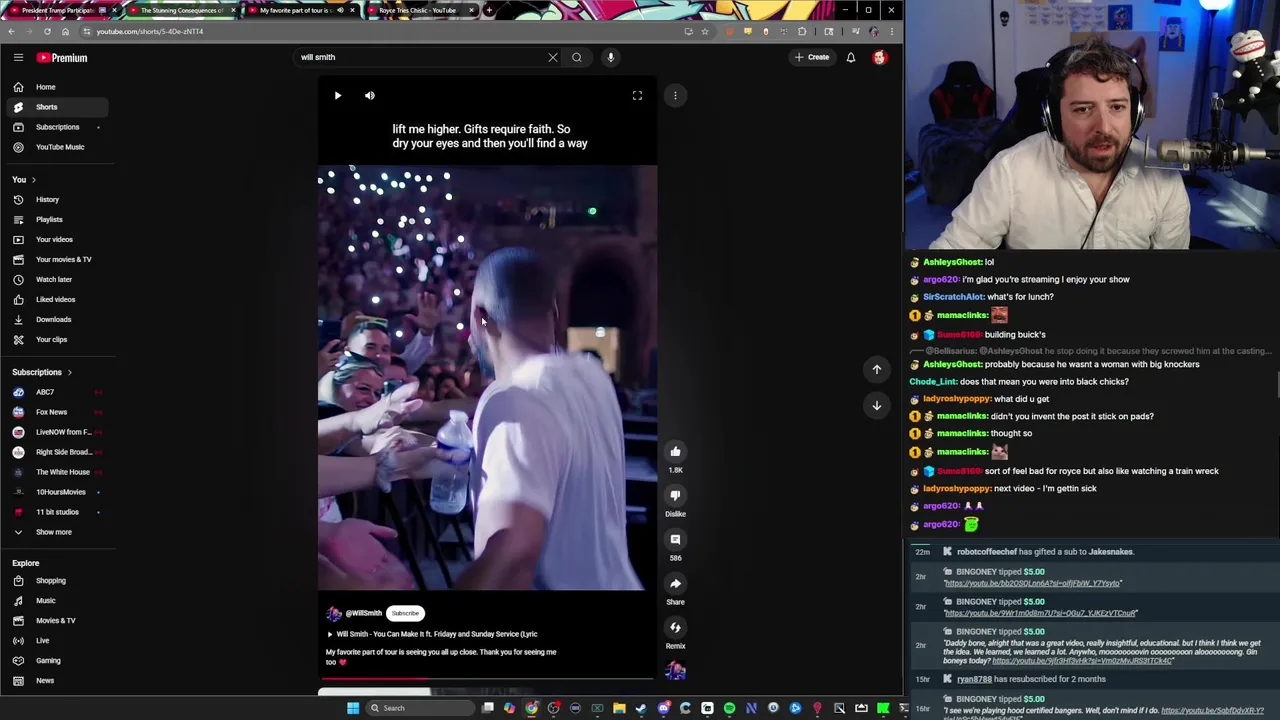Mute the Short's volume
1280x720 pixels.
point(370,96)
